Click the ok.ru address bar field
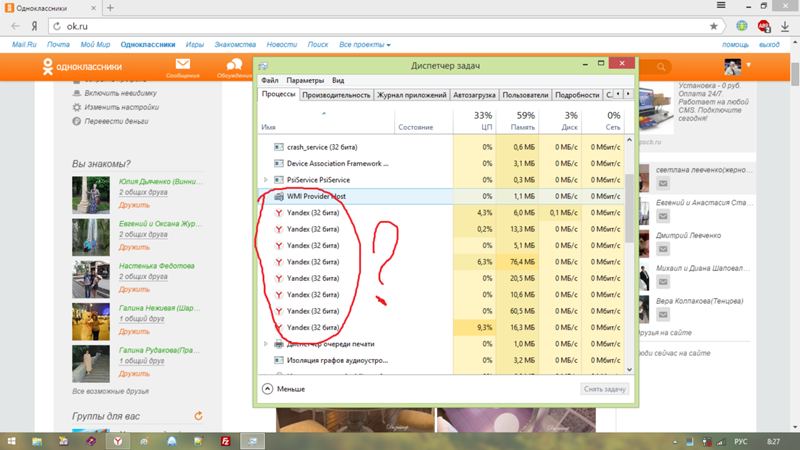Image resolution: width=800 pixels, height=450 pixels. (x=385, y=26)
